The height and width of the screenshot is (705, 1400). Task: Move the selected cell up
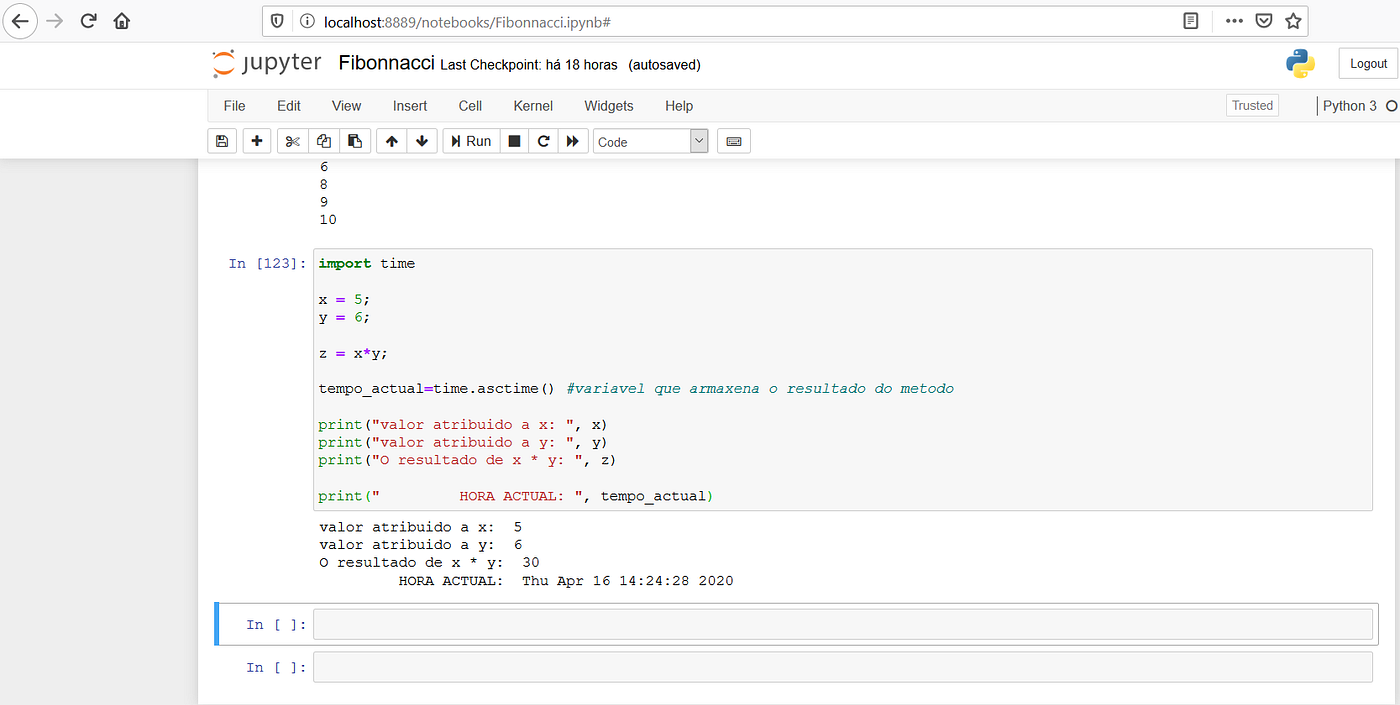coord(391,140)
